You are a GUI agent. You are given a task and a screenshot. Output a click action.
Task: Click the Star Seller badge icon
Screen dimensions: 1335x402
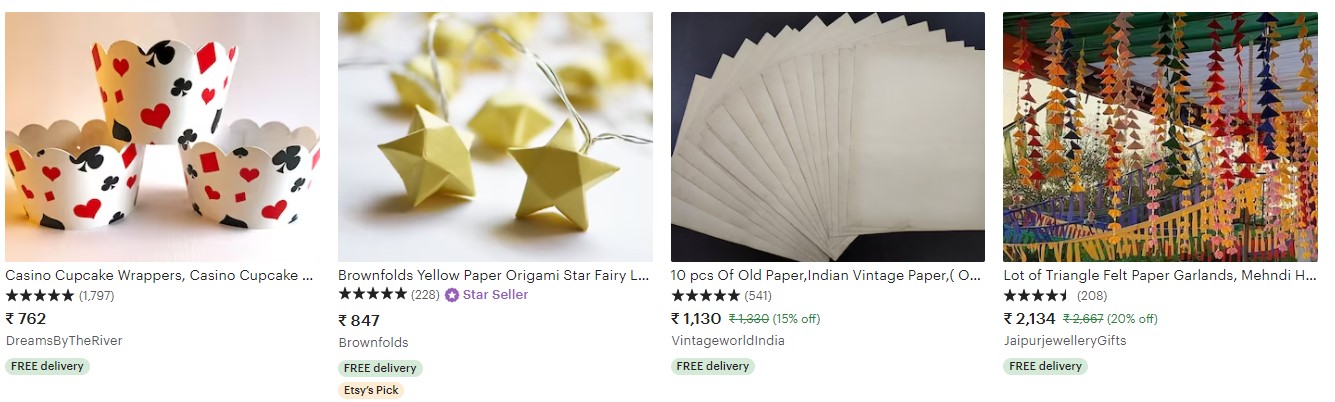(451, 295)
